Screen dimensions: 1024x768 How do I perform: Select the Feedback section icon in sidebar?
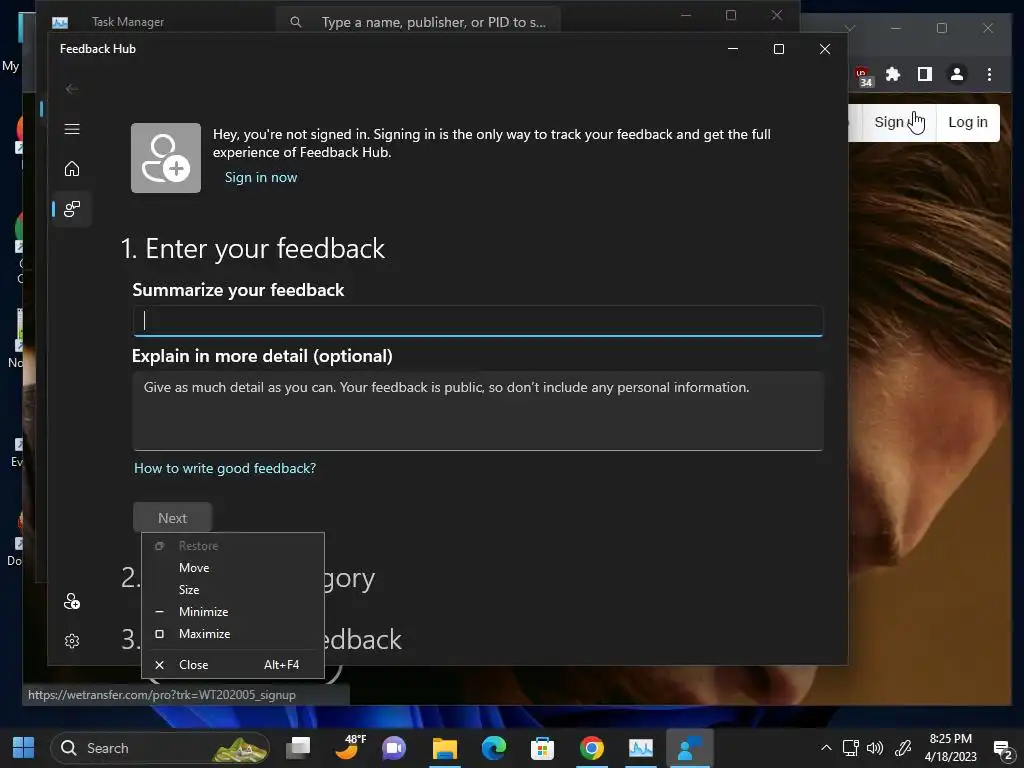pyautogui.click(x=72, y=209)
